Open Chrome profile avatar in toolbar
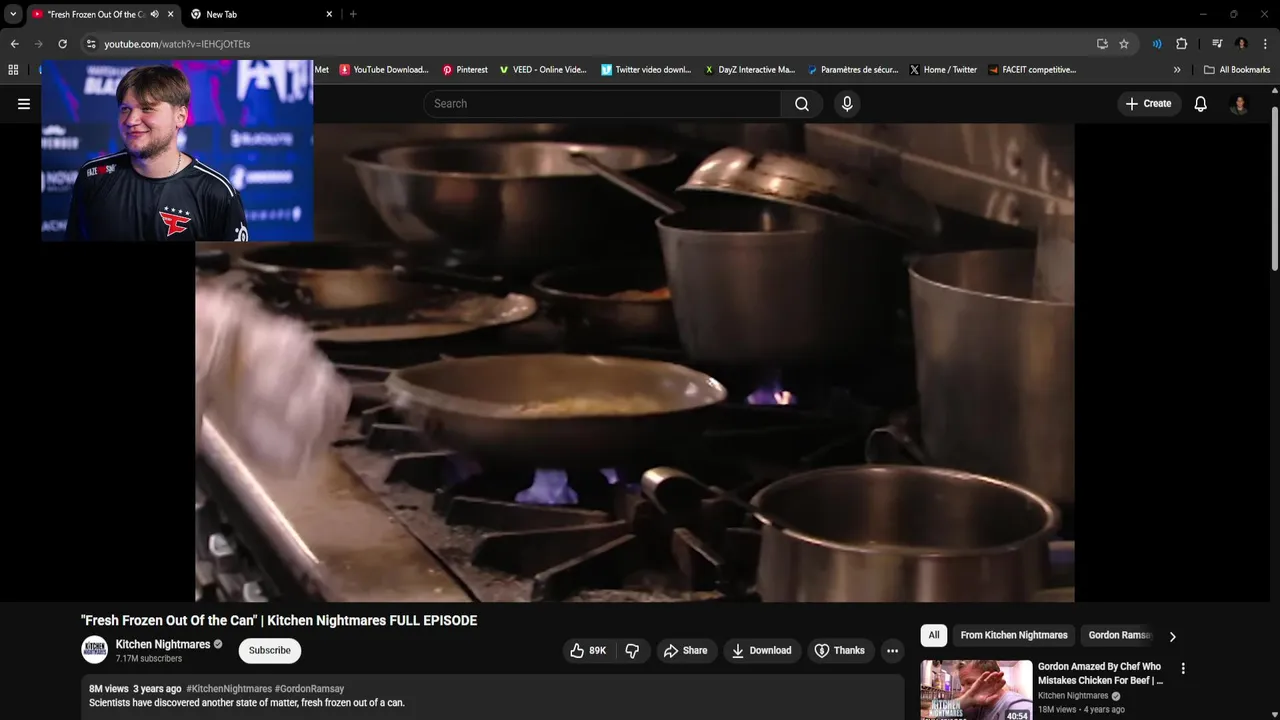The image size is (1280, 720). click(1241, 44)
